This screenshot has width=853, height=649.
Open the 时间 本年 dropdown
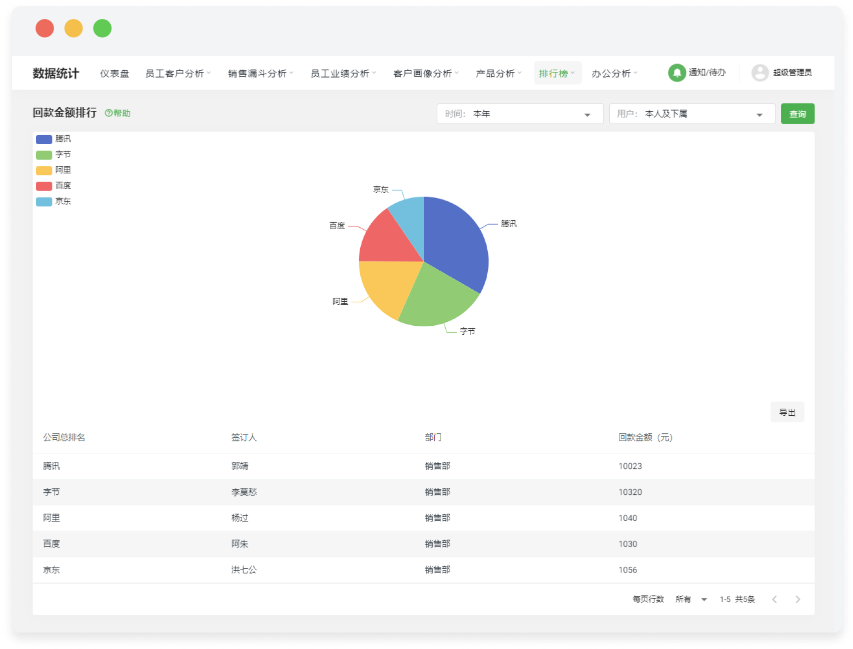point(520,114)
